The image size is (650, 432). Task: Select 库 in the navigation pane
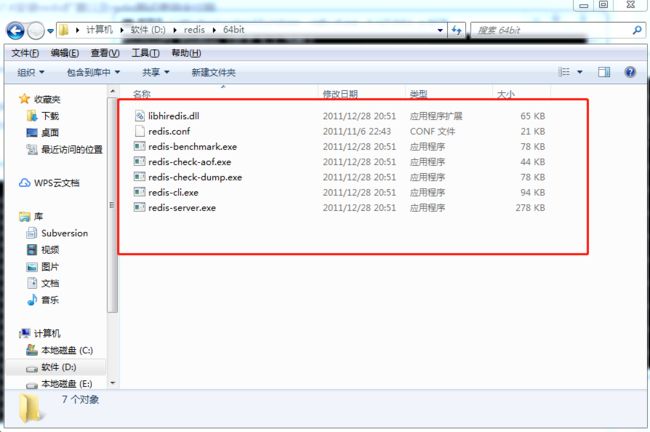pyautogui.click(x=38, y=216)
